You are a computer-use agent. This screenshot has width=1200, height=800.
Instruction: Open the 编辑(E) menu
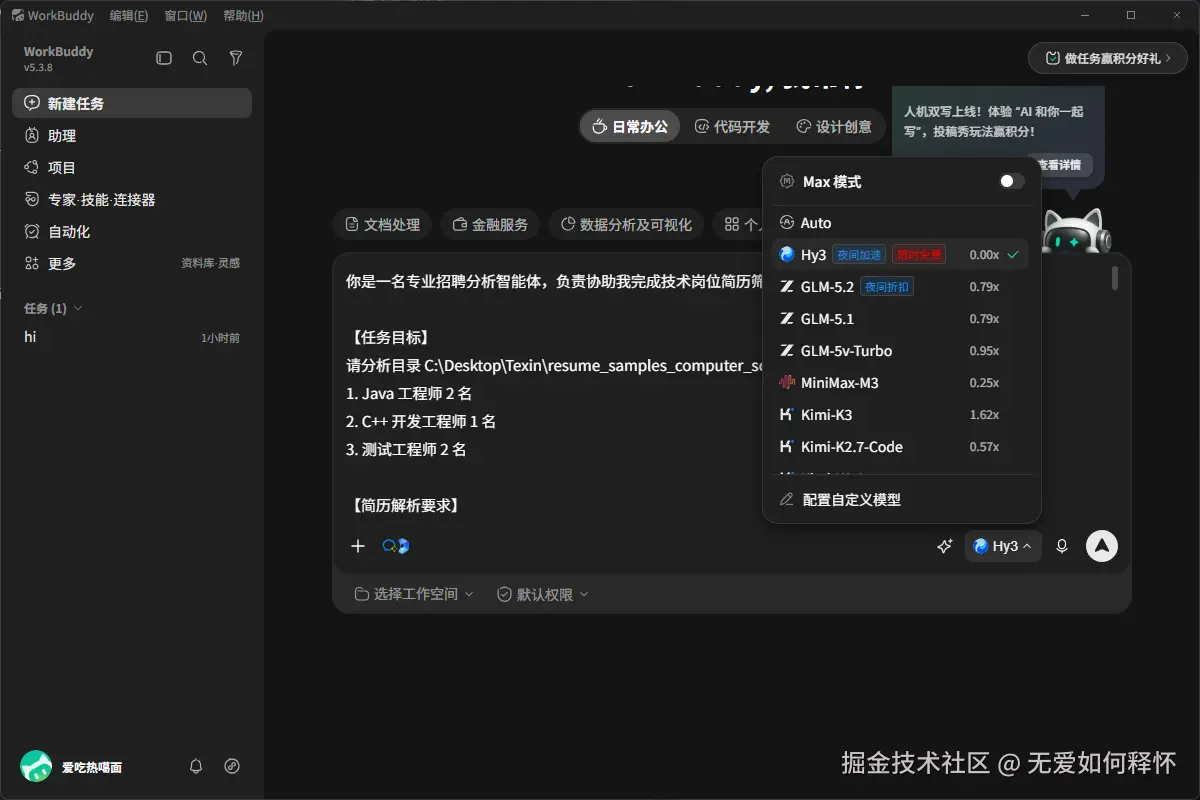129,15
